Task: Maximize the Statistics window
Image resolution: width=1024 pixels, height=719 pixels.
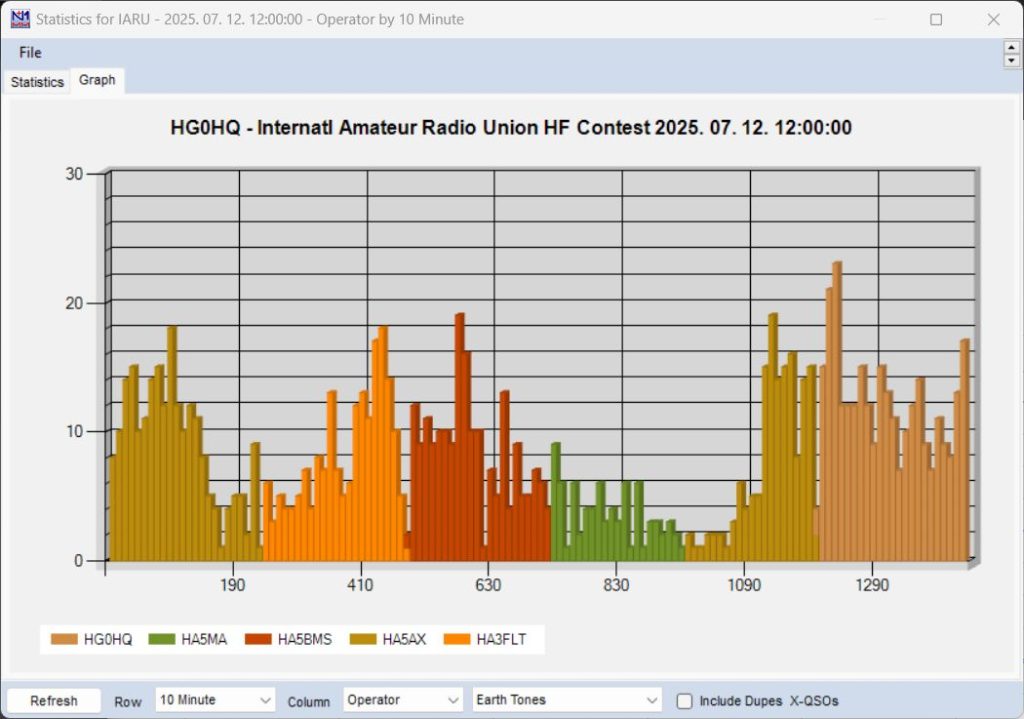Action: pyautogui.click(x=936, y=20)
